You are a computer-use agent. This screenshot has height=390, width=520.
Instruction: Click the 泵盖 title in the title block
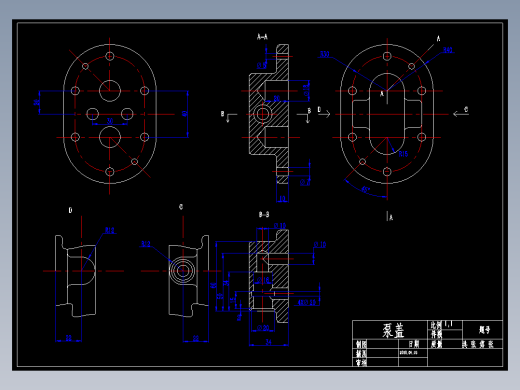click(393, 331)
